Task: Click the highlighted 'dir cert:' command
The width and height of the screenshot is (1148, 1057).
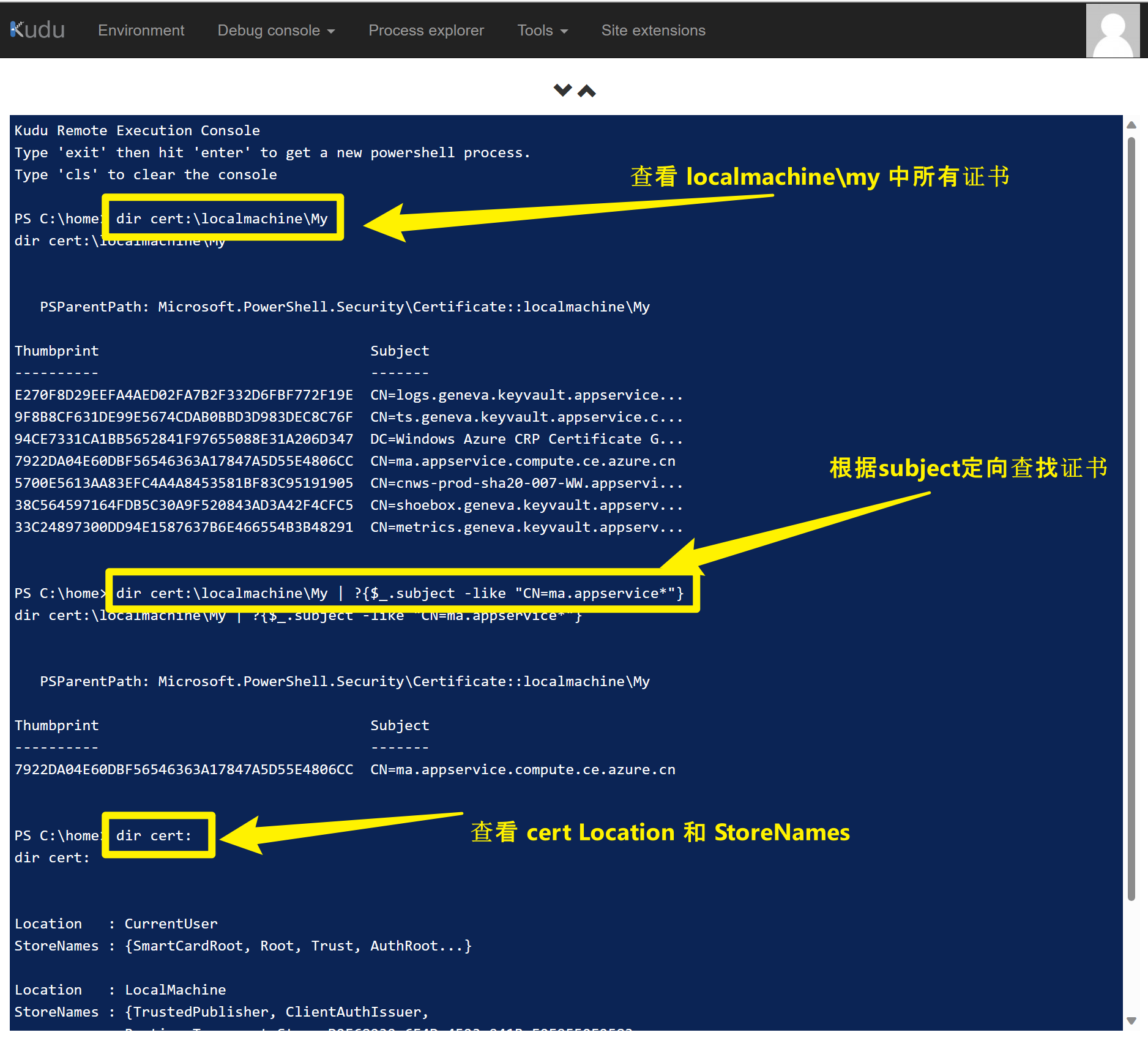Action: point(154,835)
